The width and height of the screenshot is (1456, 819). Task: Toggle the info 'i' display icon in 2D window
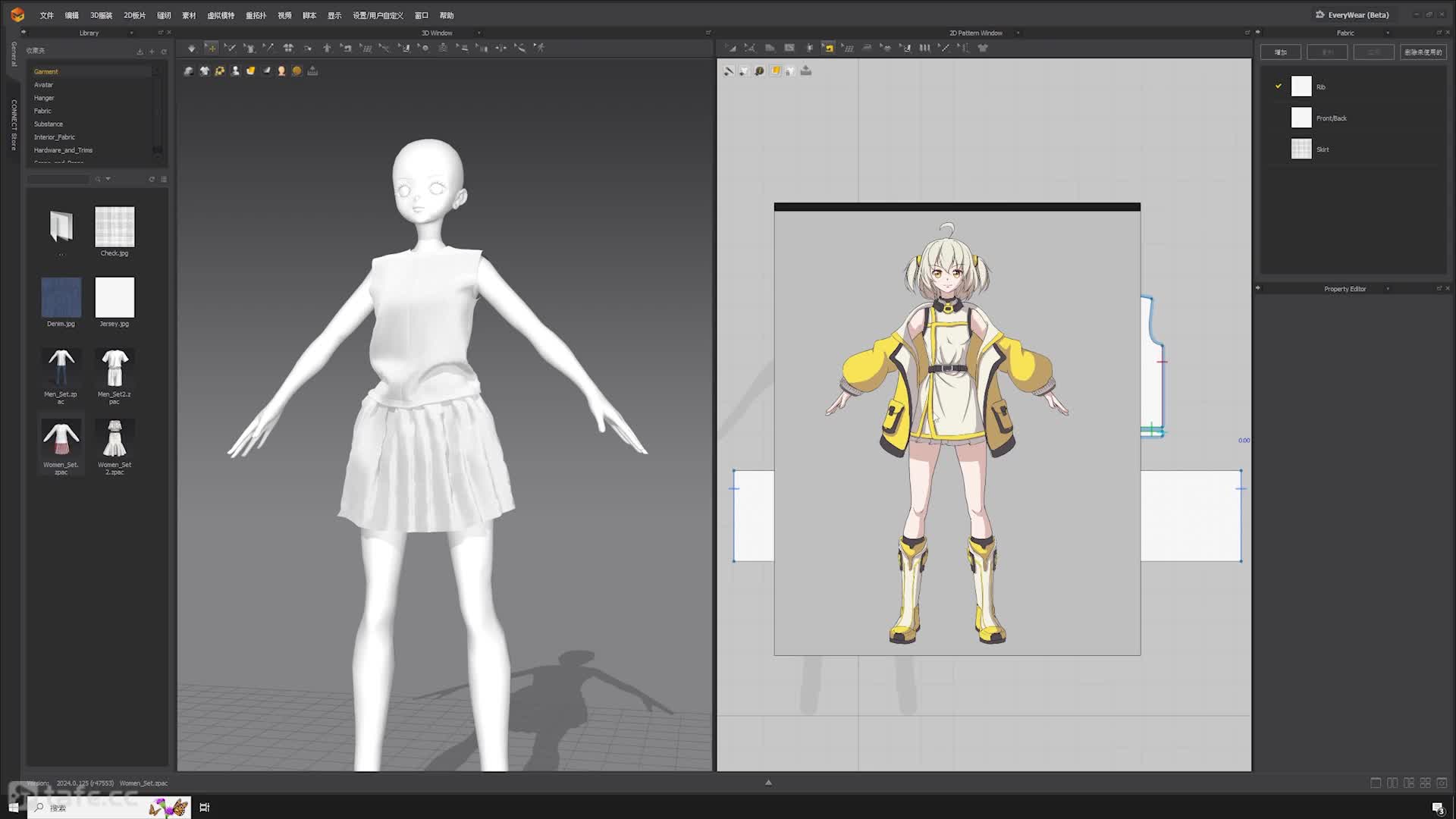[x=759, y=71]
